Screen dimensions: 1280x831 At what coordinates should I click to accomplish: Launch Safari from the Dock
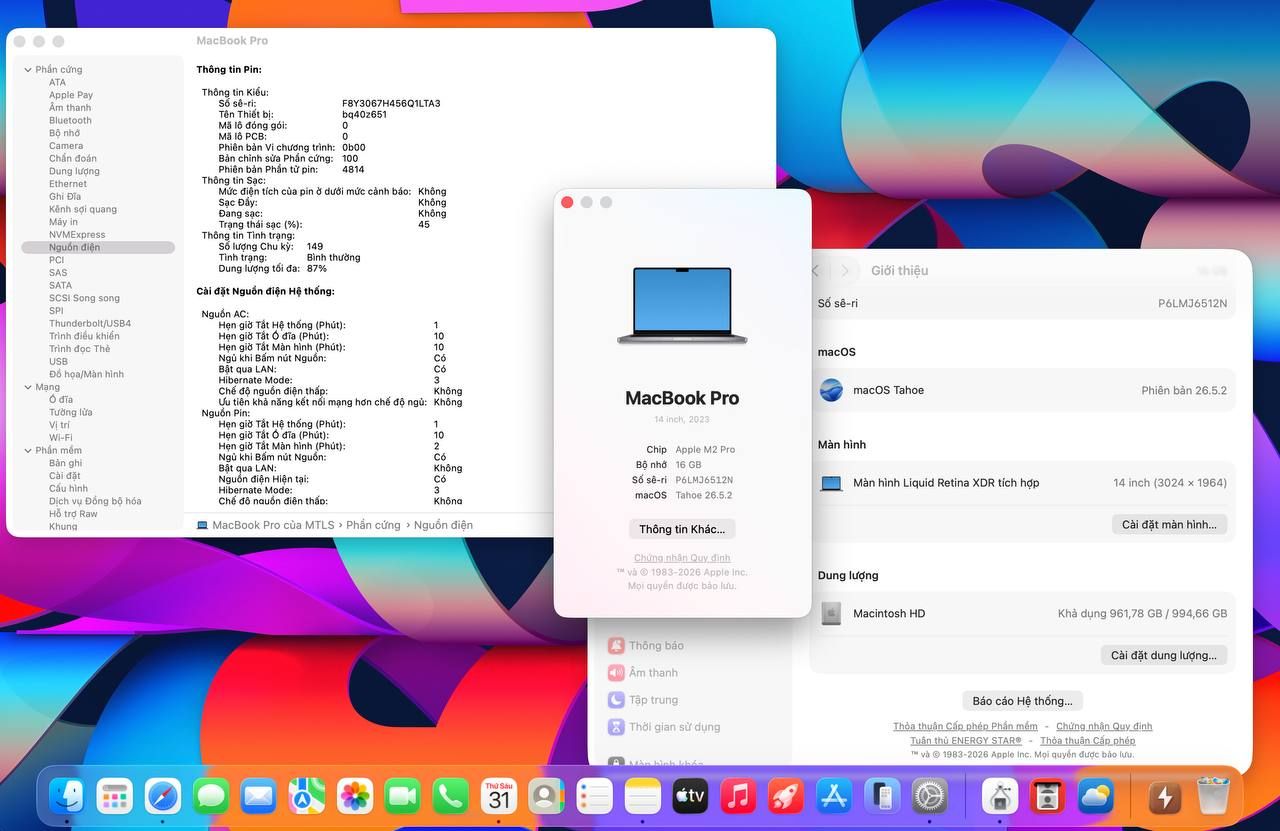pyautogui.click(x=163, y=796)
